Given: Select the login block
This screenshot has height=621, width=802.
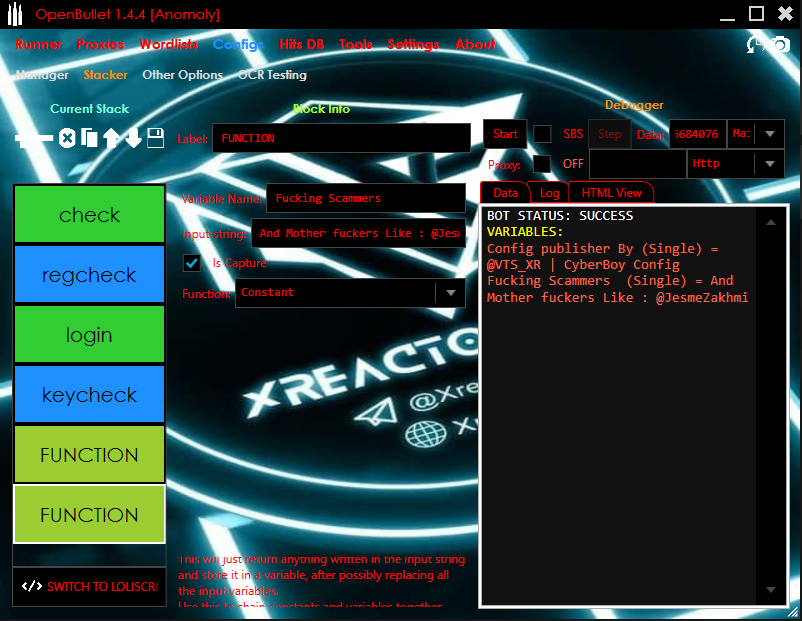Looking at the screenshot, I should point(90,334).
